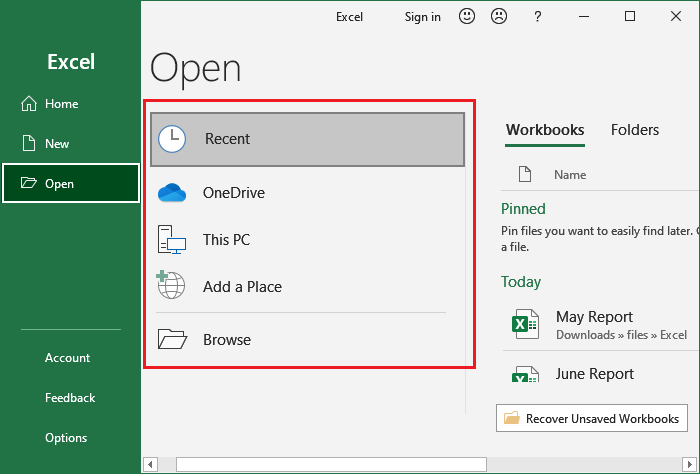Select New in the sidebar

point(71,143)
